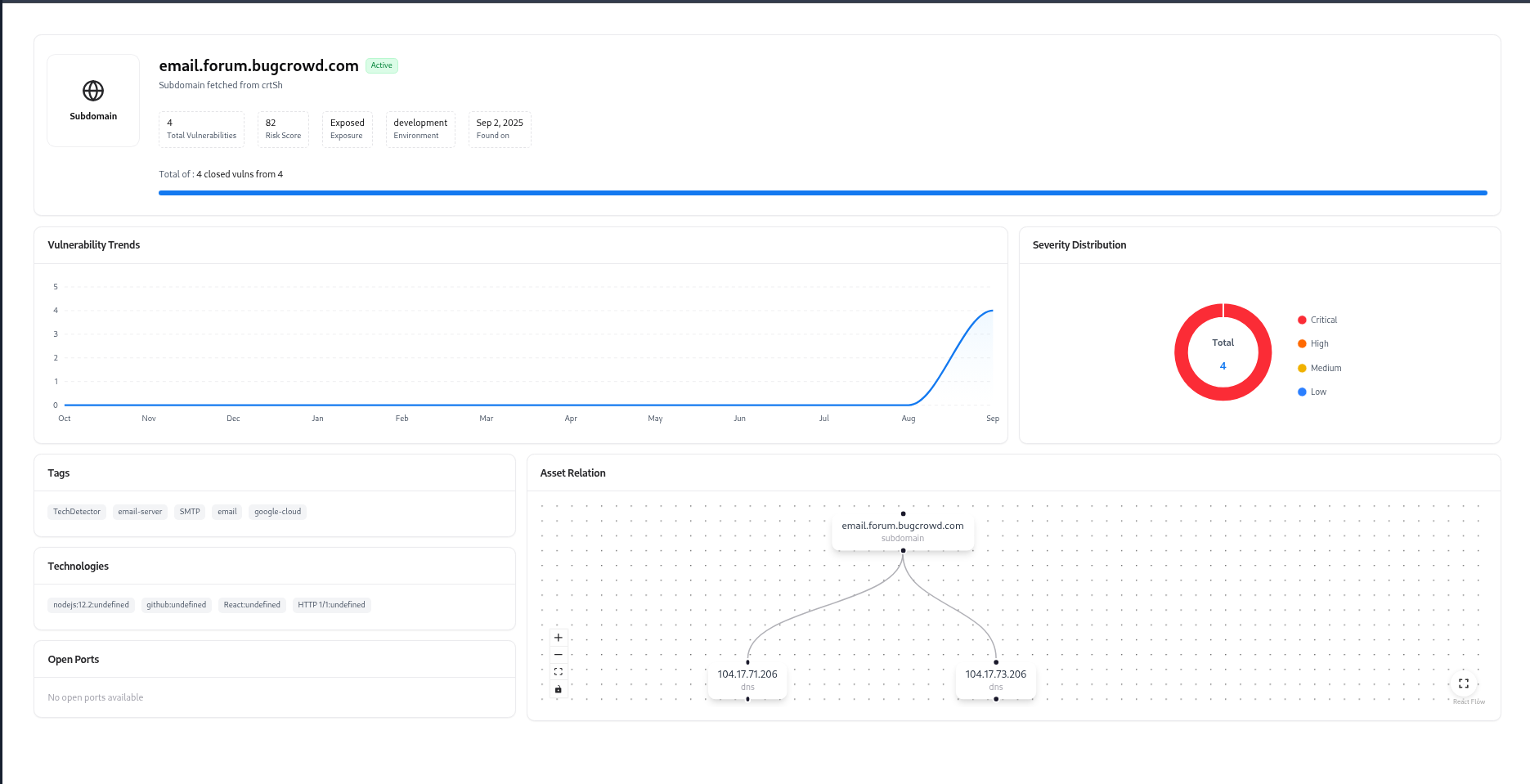Click the google-cloud tag
This screenshot has width=1530, height=784.
click(277, 512)
